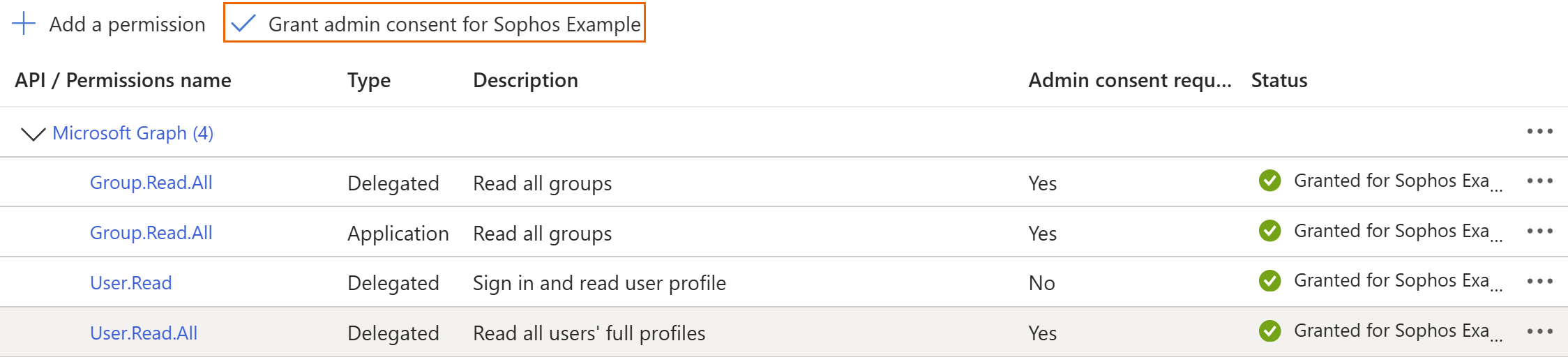Click the Add a permission button

coord(127,24)
